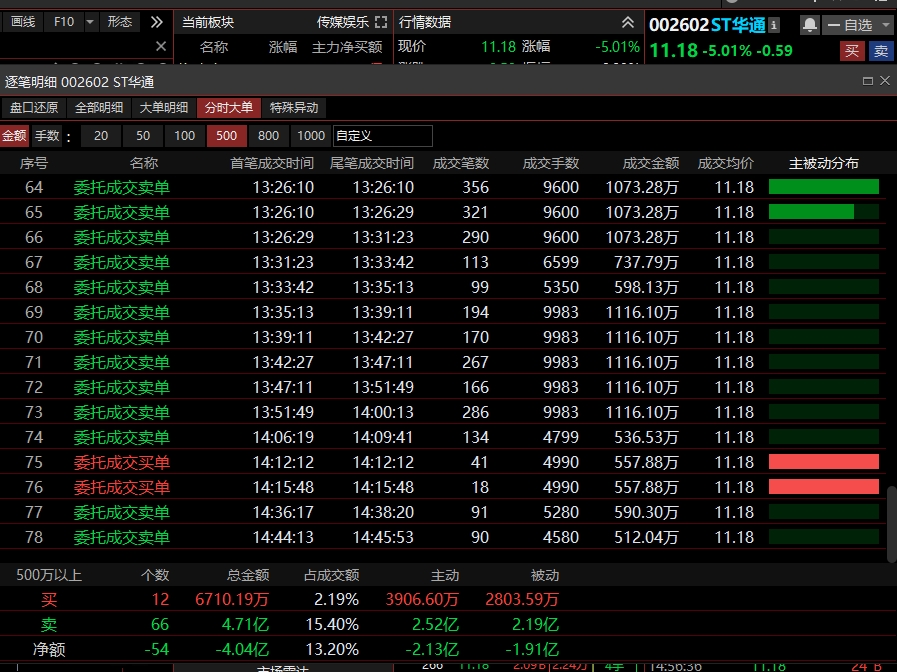Open the 自选 dropdown arrow
The height and width of the screenshot is (672, 897).
click(886, 25)
